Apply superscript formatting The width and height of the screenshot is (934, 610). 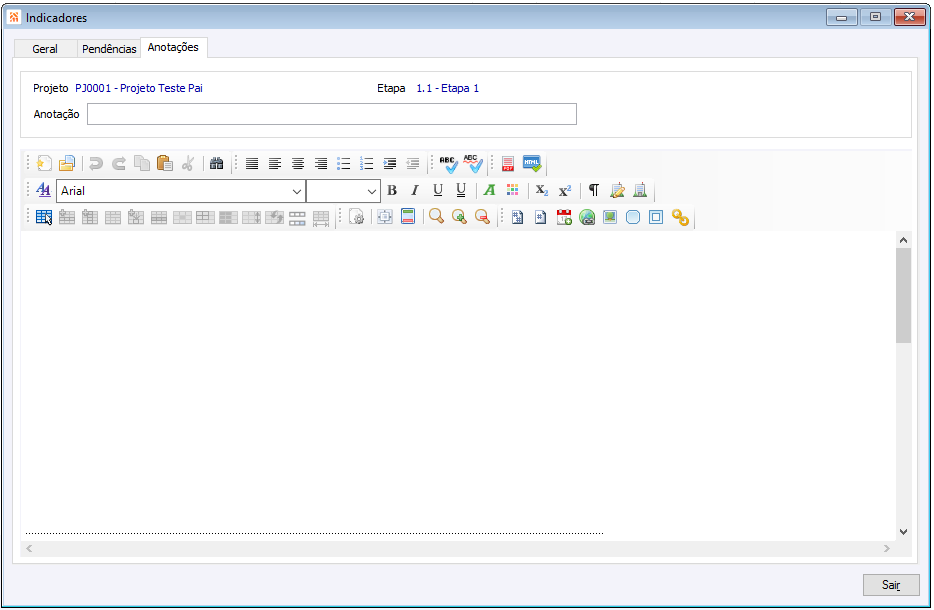(565, 190)
